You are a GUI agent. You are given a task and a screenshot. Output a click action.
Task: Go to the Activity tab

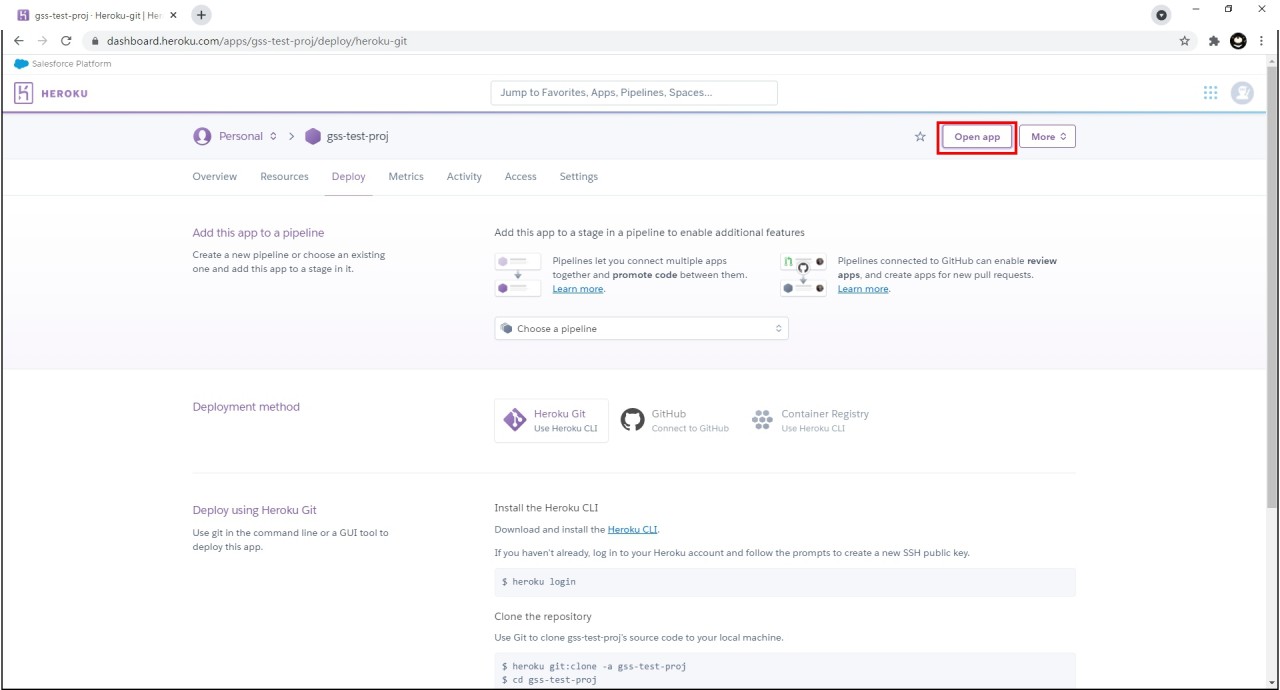pos(464,177)
